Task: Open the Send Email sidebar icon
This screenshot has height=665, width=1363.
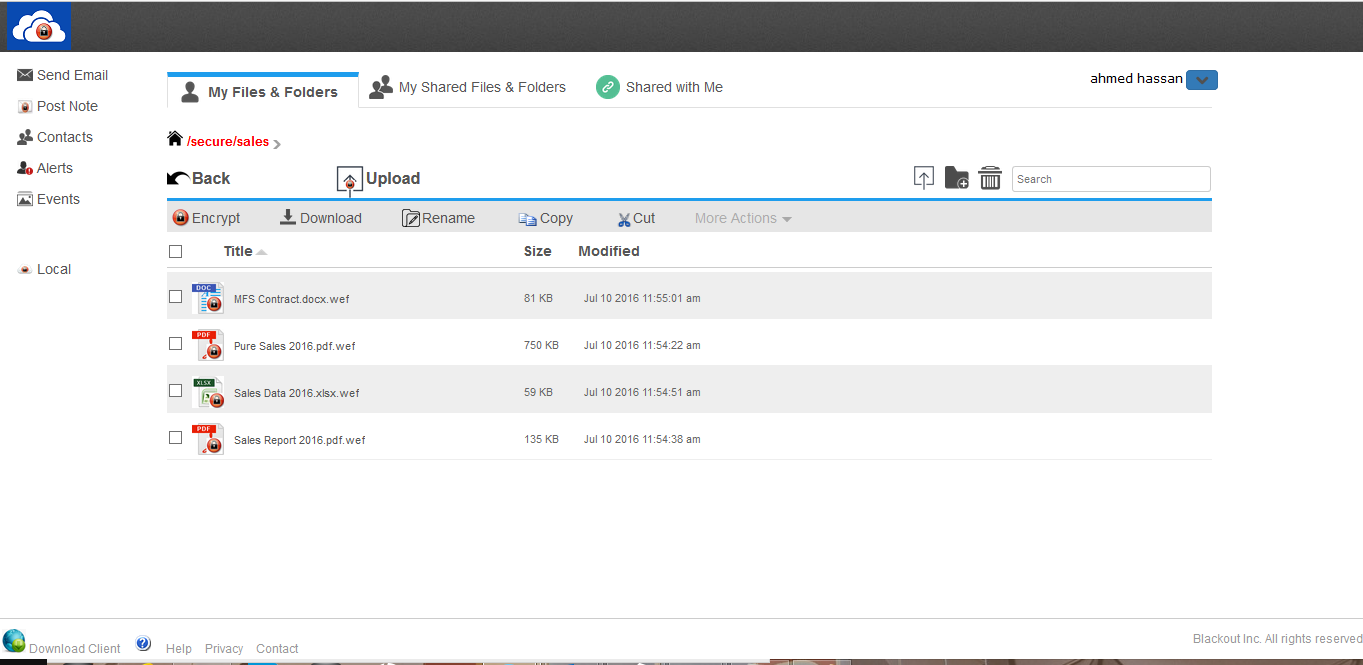Action: tap(24, 74)
